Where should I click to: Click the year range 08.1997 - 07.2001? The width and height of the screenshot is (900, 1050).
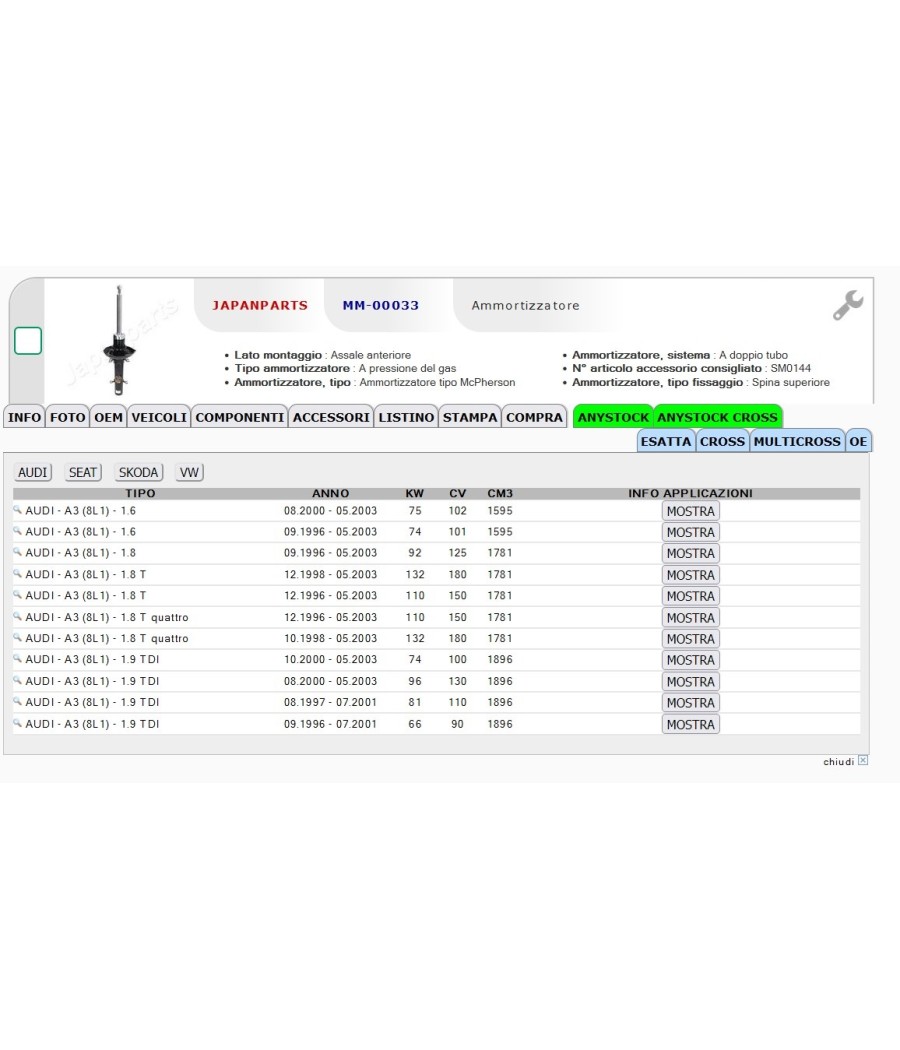pos(330,702)
